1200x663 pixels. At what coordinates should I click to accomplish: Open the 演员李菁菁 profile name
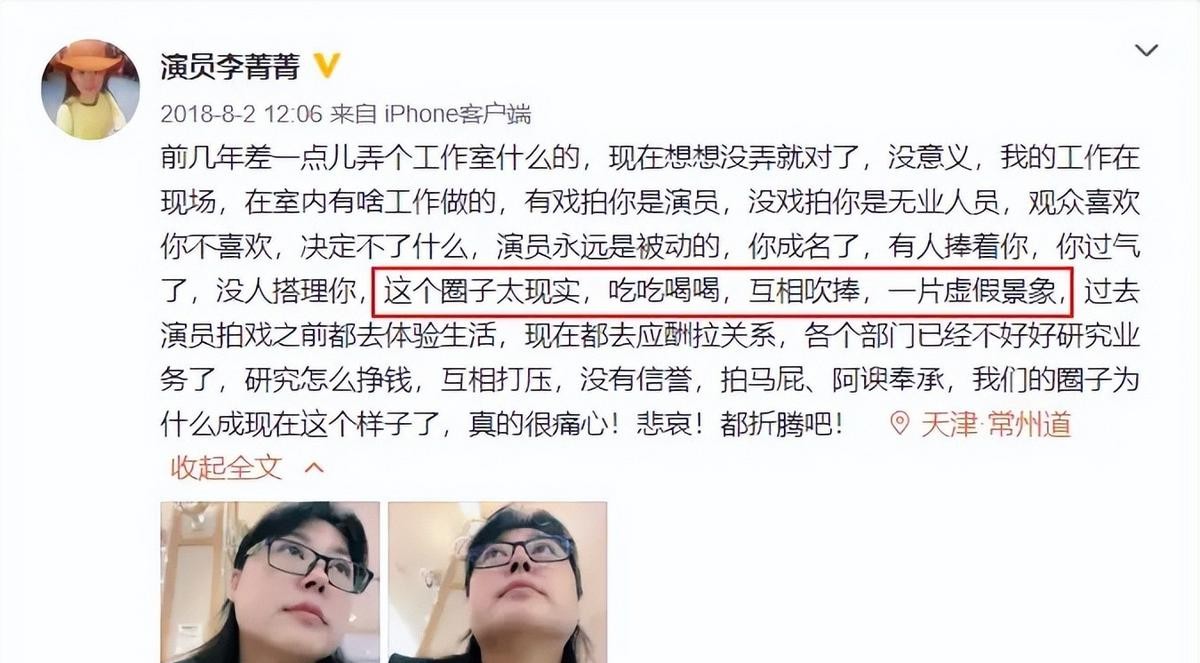[232, 66]
